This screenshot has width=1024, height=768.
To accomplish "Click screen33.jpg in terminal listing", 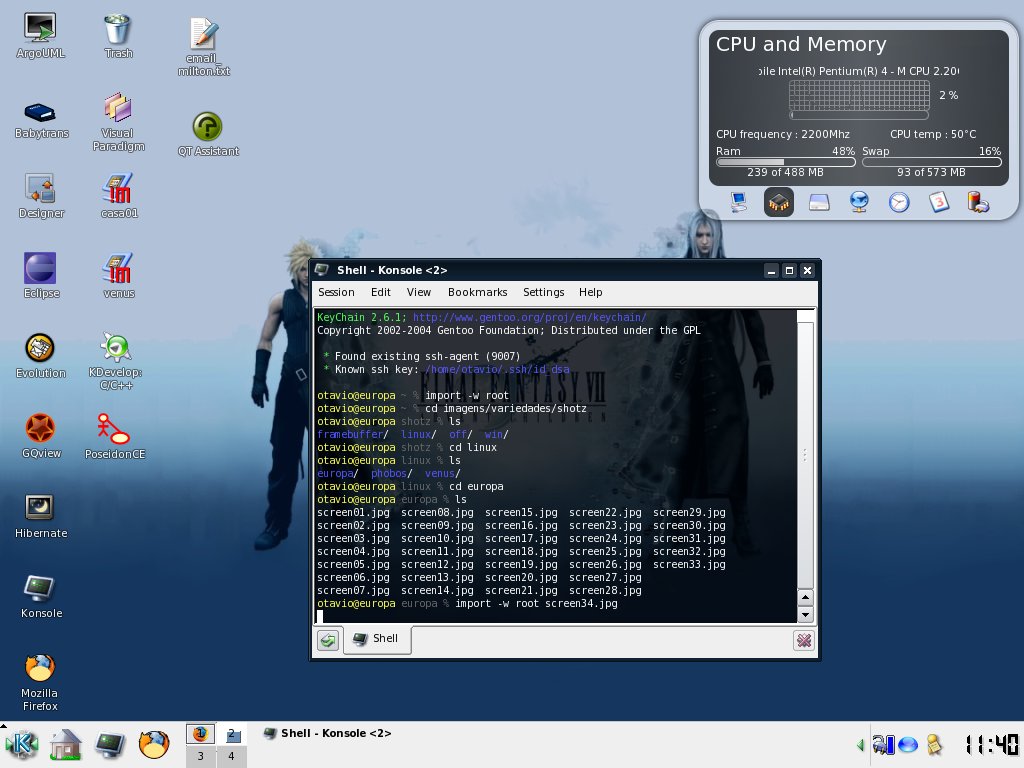I will click(x=689, y=564).
